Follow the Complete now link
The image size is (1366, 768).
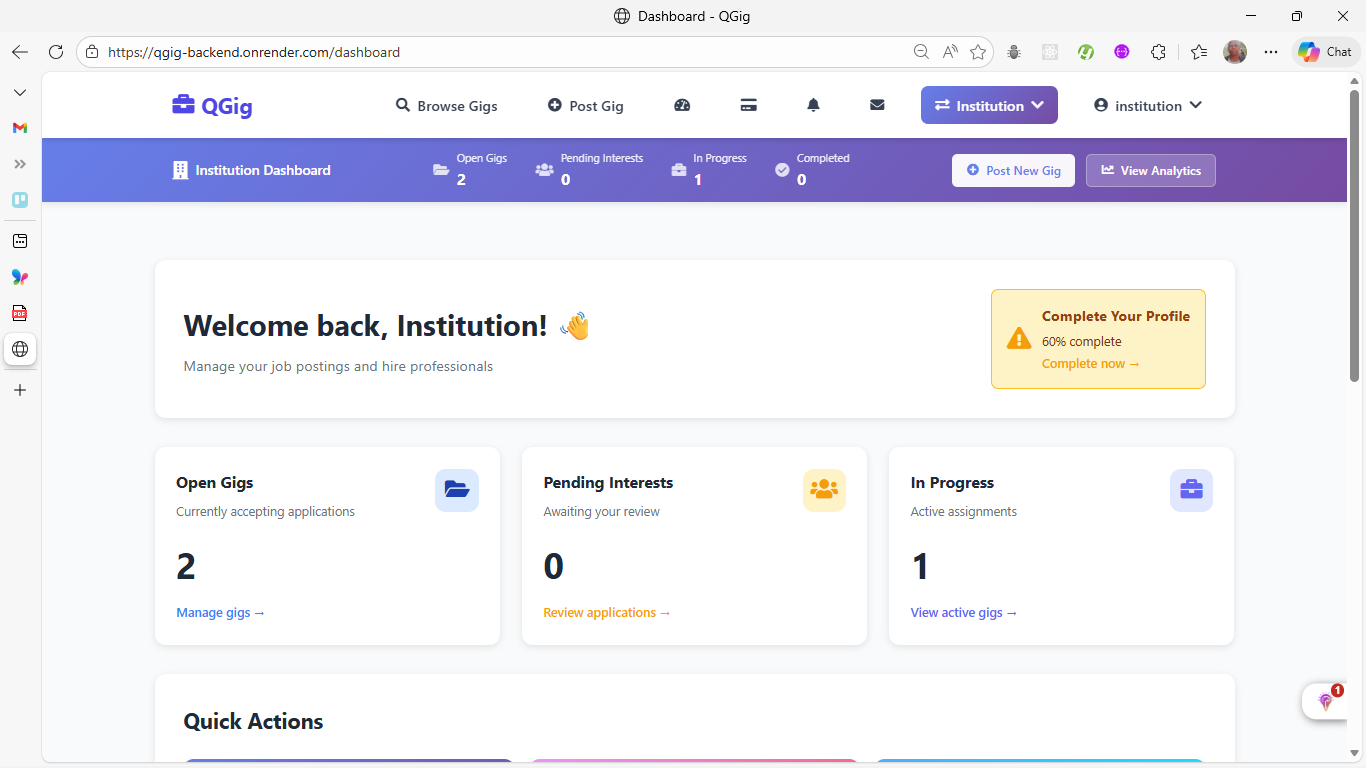[1090, 364]
